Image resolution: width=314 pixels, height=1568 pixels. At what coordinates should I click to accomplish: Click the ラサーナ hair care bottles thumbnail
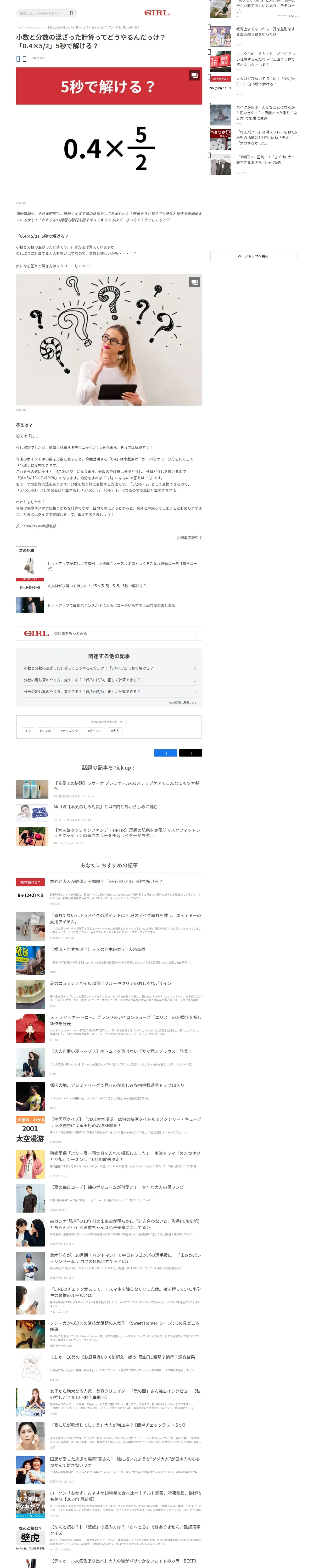coord(32,789)
